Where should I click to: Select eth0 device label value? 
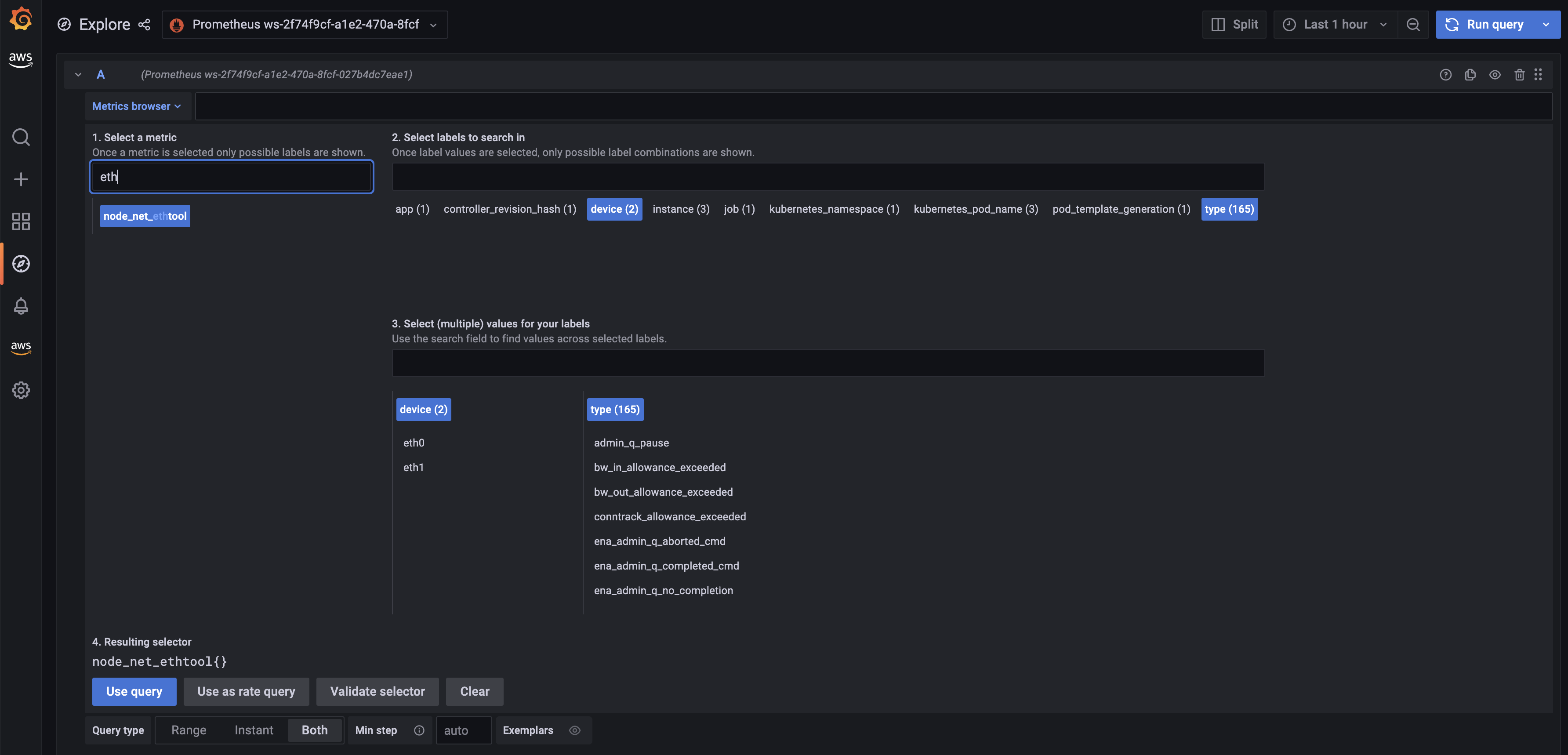pos(414,443)
